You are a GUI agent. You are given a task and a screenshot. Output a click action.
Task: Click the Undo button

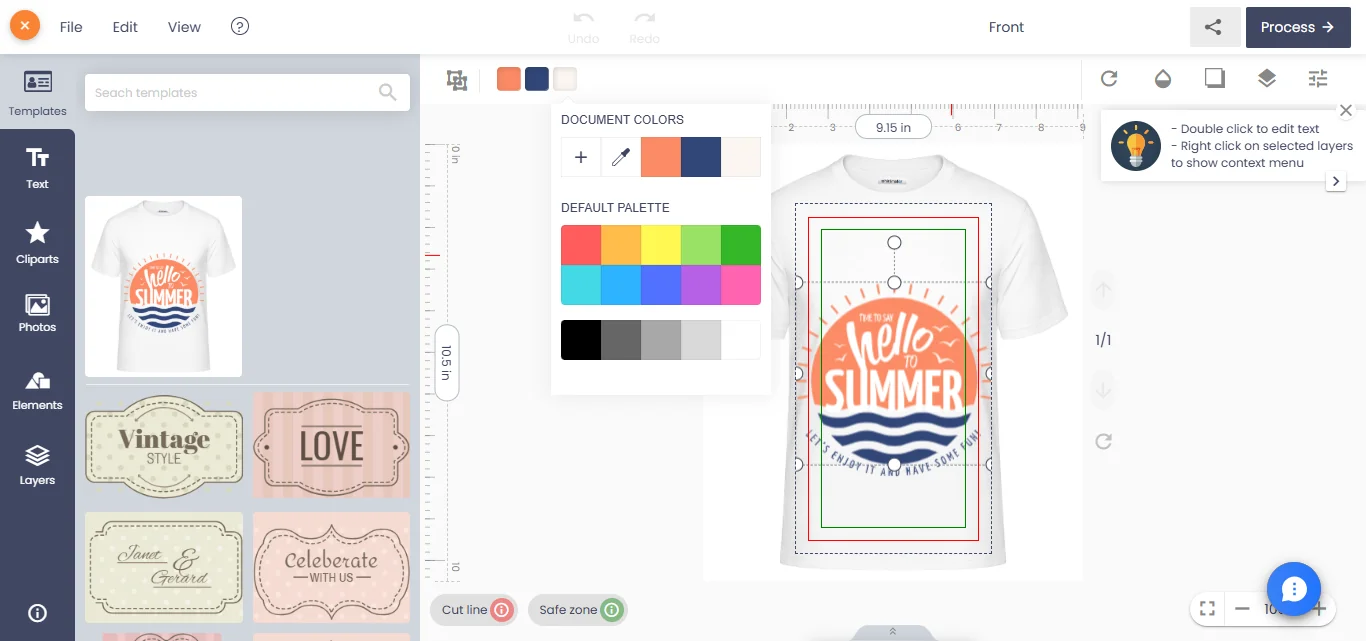pos(583,27)
